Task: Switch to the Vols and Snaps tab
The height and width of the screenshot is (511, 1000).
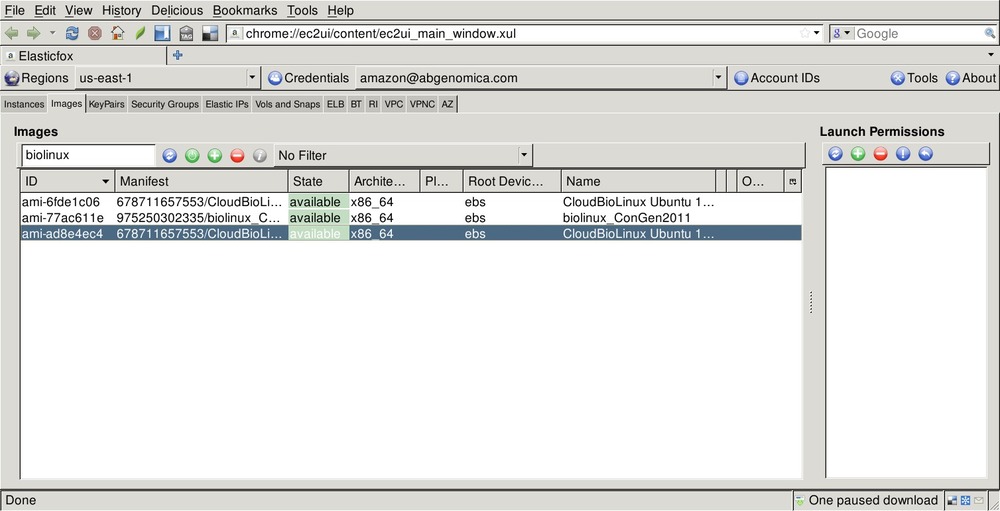Action: [x=287, y=104]
